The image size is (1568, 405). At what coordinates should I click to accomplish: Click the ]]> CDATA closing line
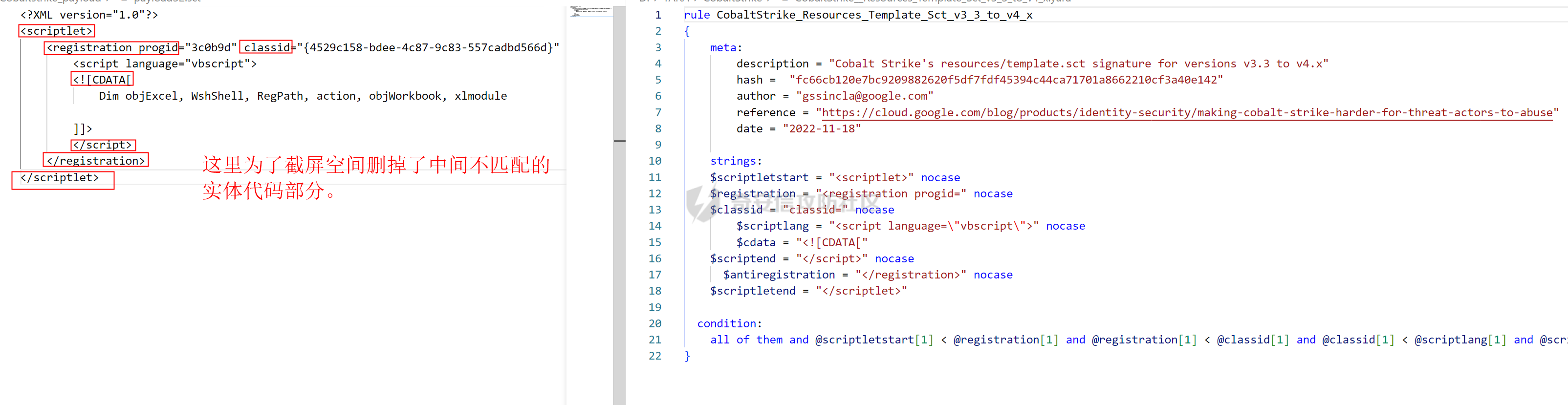[x=82, y=129]
